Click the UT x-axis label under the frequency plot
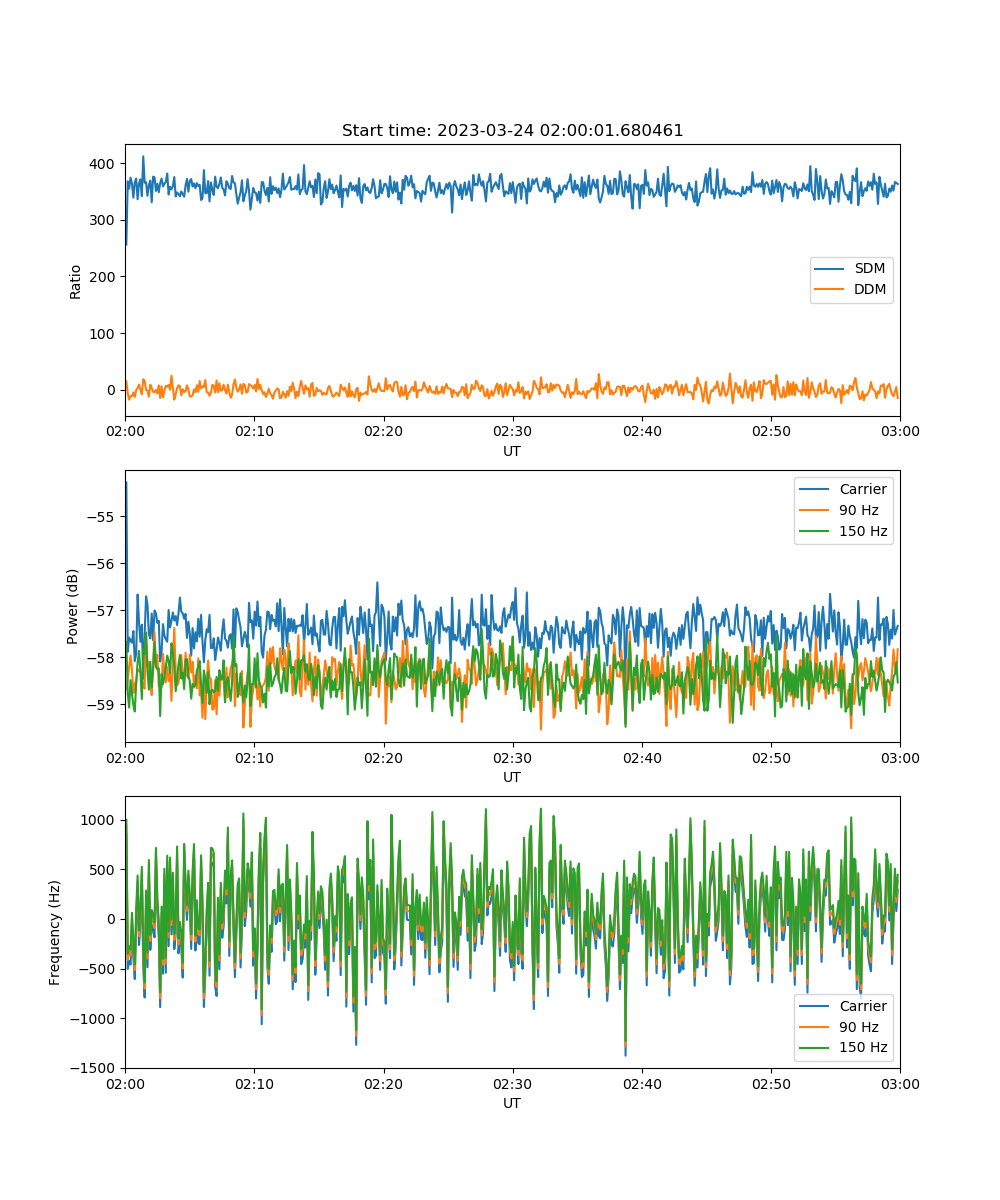The image size is (1000, 1200). pyautogui.click(x=512, y=1103)
